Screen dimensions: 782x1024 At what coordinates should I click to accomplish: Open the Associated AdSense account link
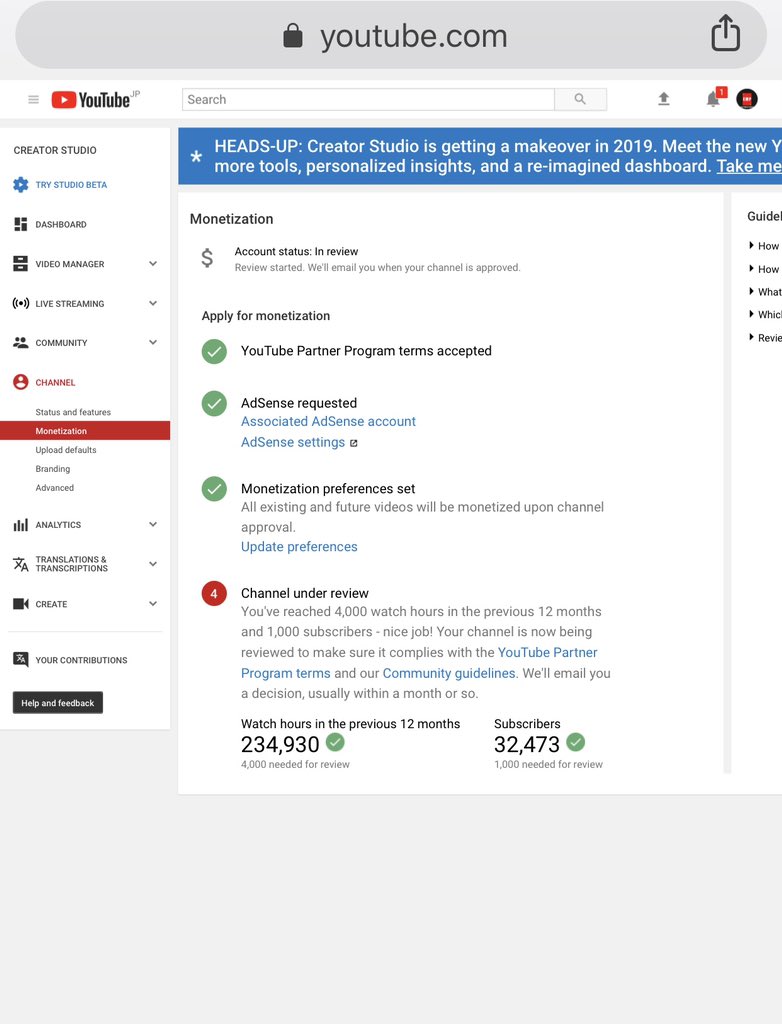click(328, 422)
